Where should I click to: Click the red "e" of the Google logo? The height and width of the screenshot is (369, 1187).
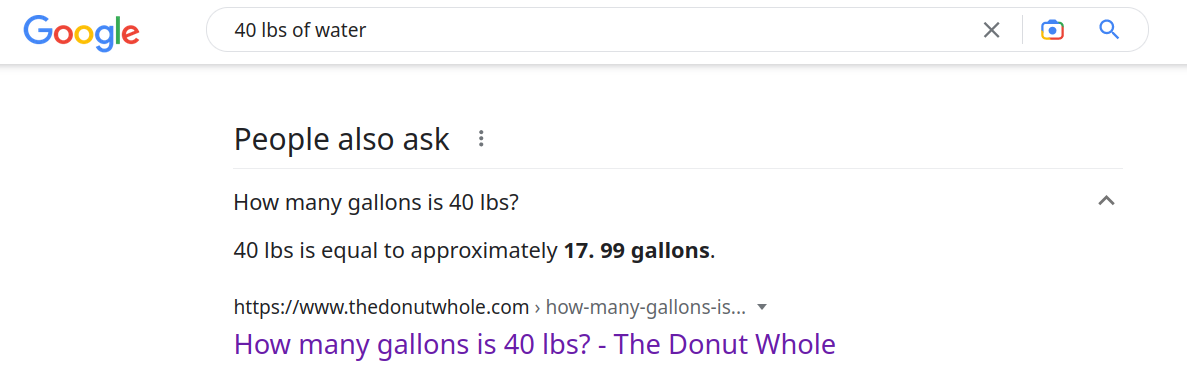pos(129,35)
